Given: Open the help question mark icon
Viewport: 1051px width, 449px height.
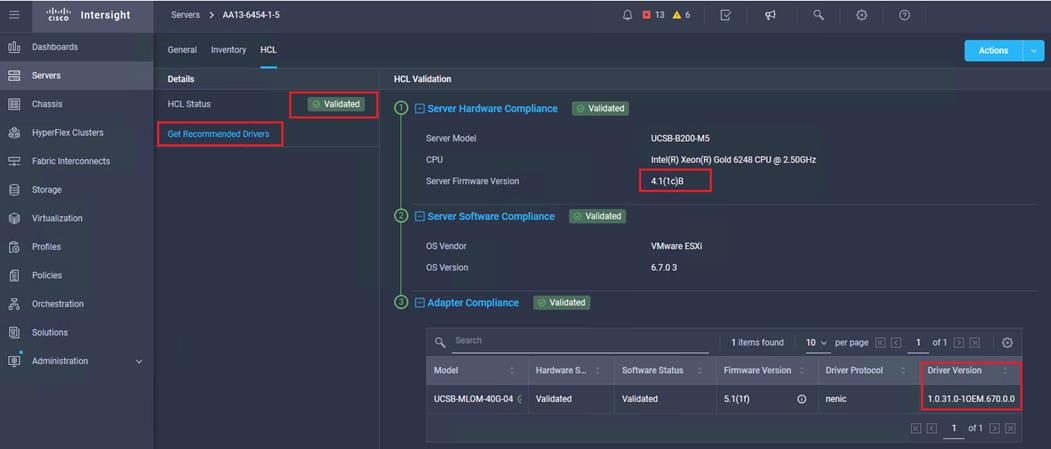Looking at the screenshot, I should pos(905,15).
